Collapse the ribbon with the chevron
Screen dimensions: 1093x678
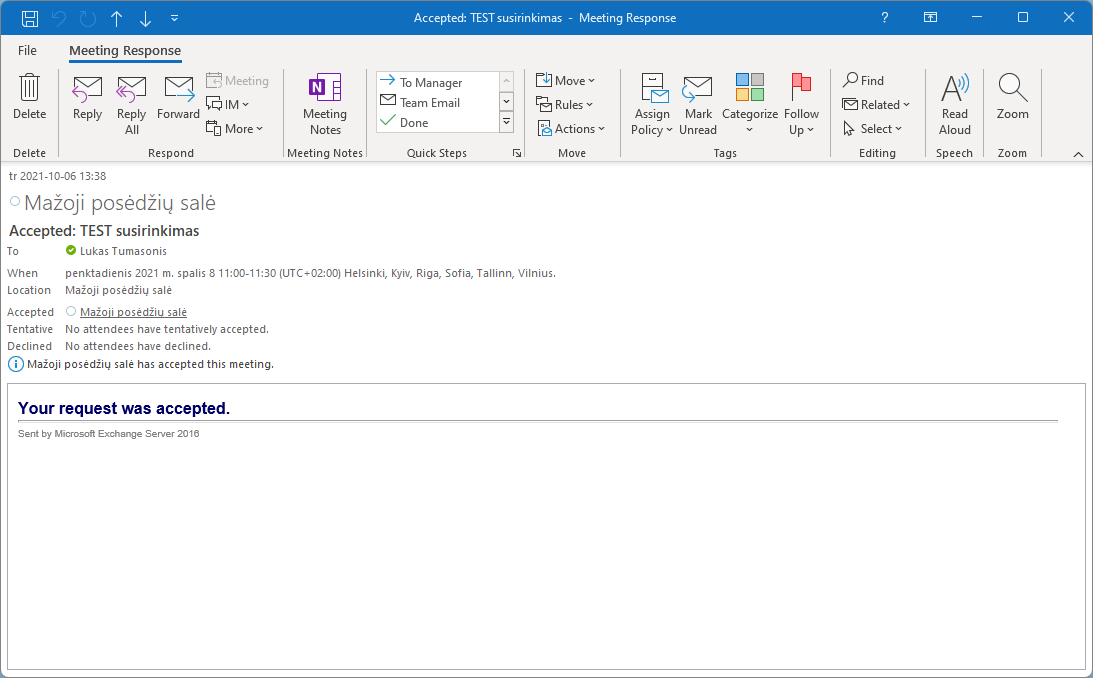point(1078,154)
